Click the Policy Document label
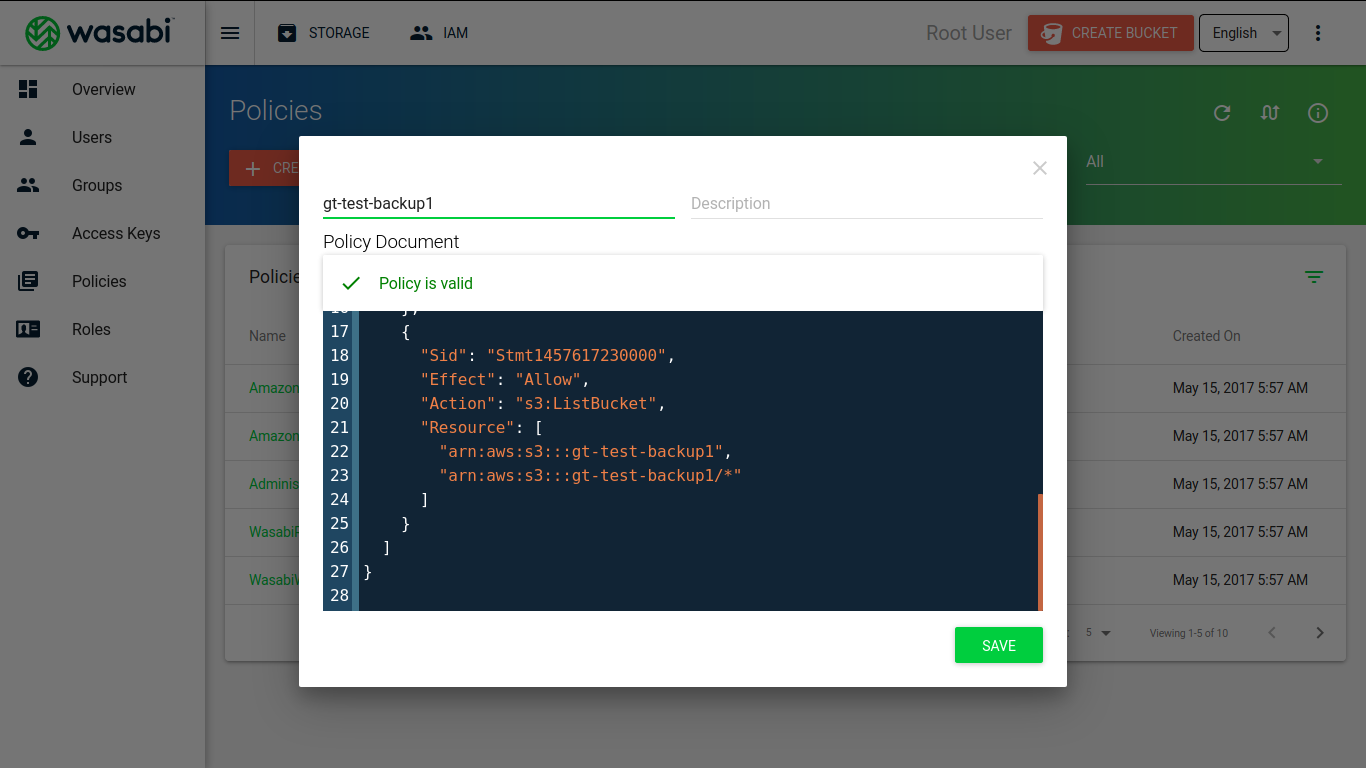Image resolution: width=1366 pixels, height=768 pixels. 391,241
